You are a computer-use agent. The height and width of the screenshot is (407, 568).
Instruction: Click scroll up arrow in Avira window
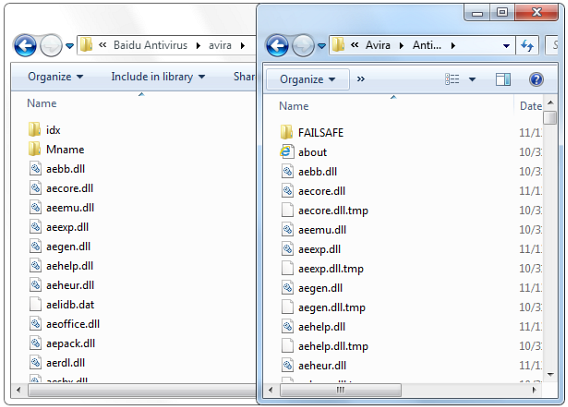[551, 103]
